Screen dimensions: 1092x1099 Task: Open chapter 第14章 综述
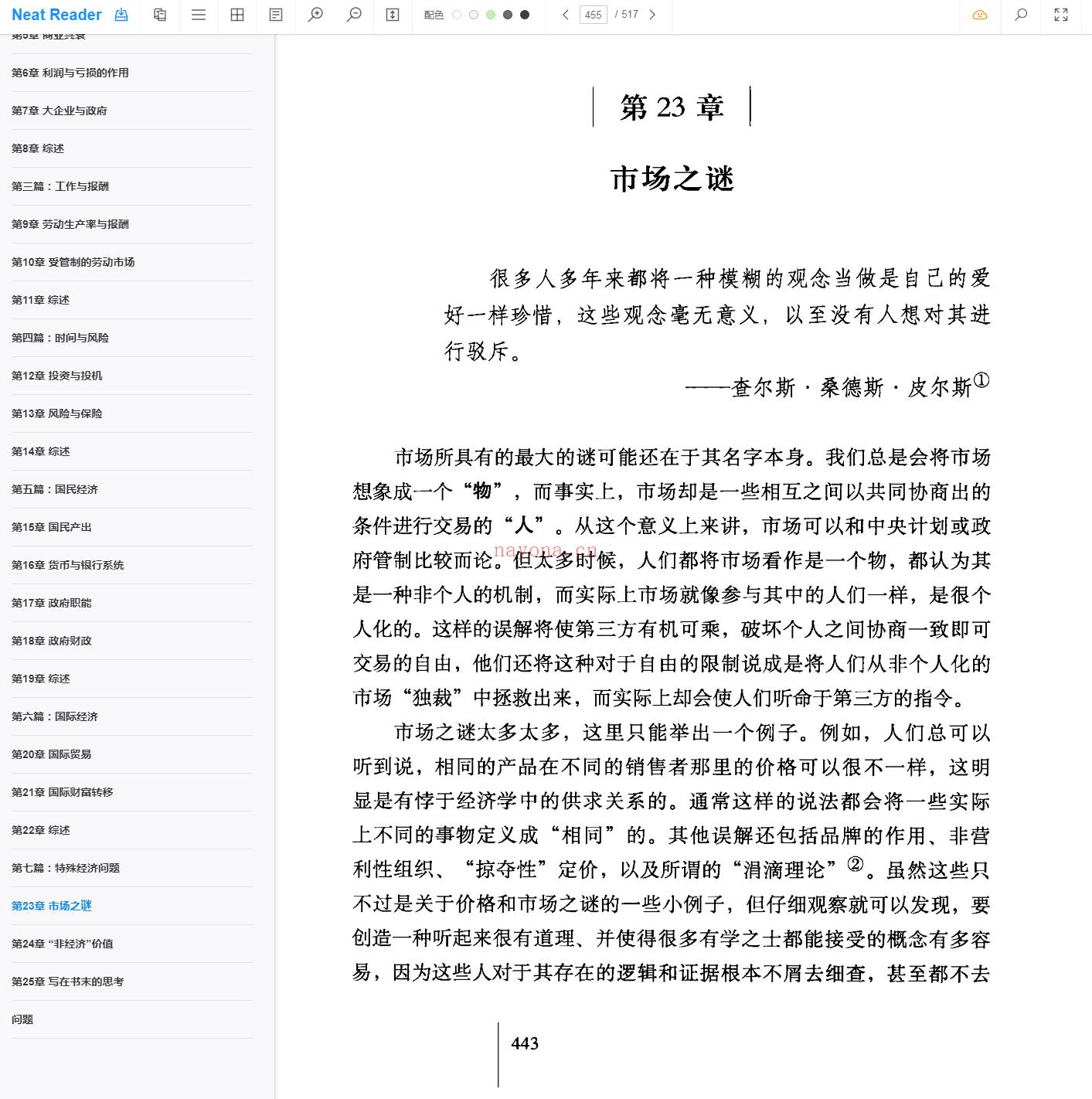(x=41, y=451)
